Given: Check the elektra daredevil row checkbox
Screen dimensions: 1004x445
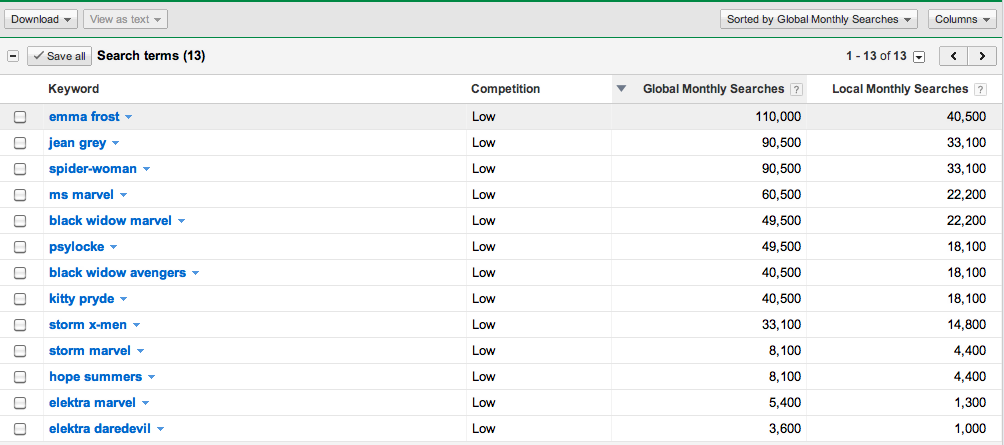Looking at the screenshot, I should [x=20, y=429].
